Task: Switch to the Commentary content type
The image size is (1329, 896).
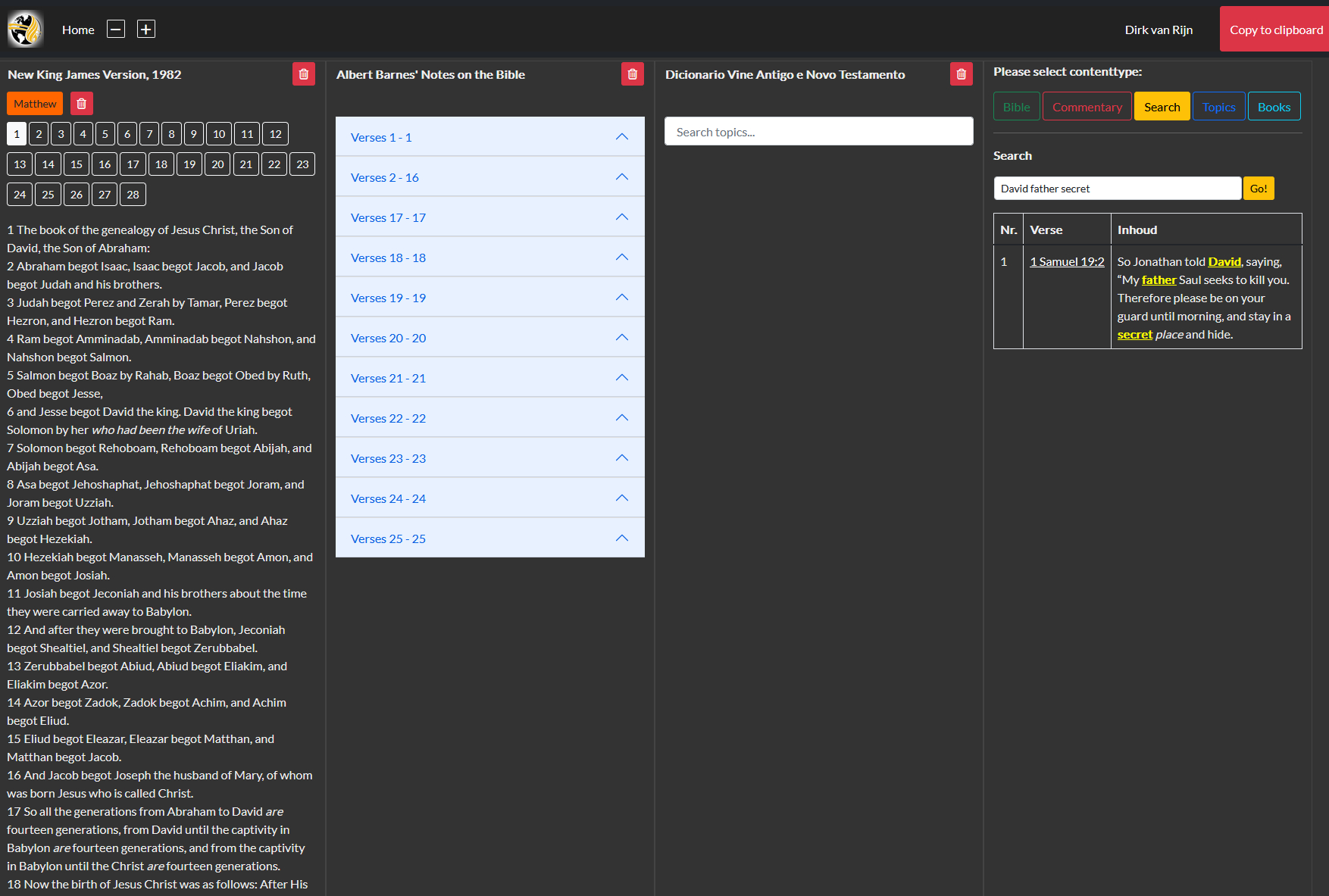Action: 1087,107
